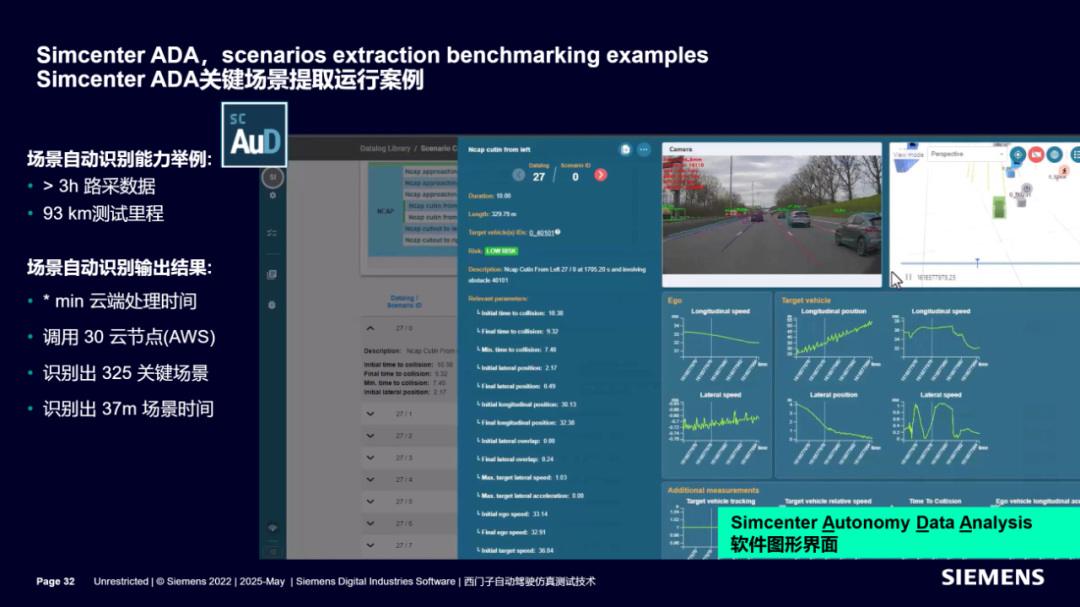Click the sidebar collapse arrow at bottom

pos(273,552)
